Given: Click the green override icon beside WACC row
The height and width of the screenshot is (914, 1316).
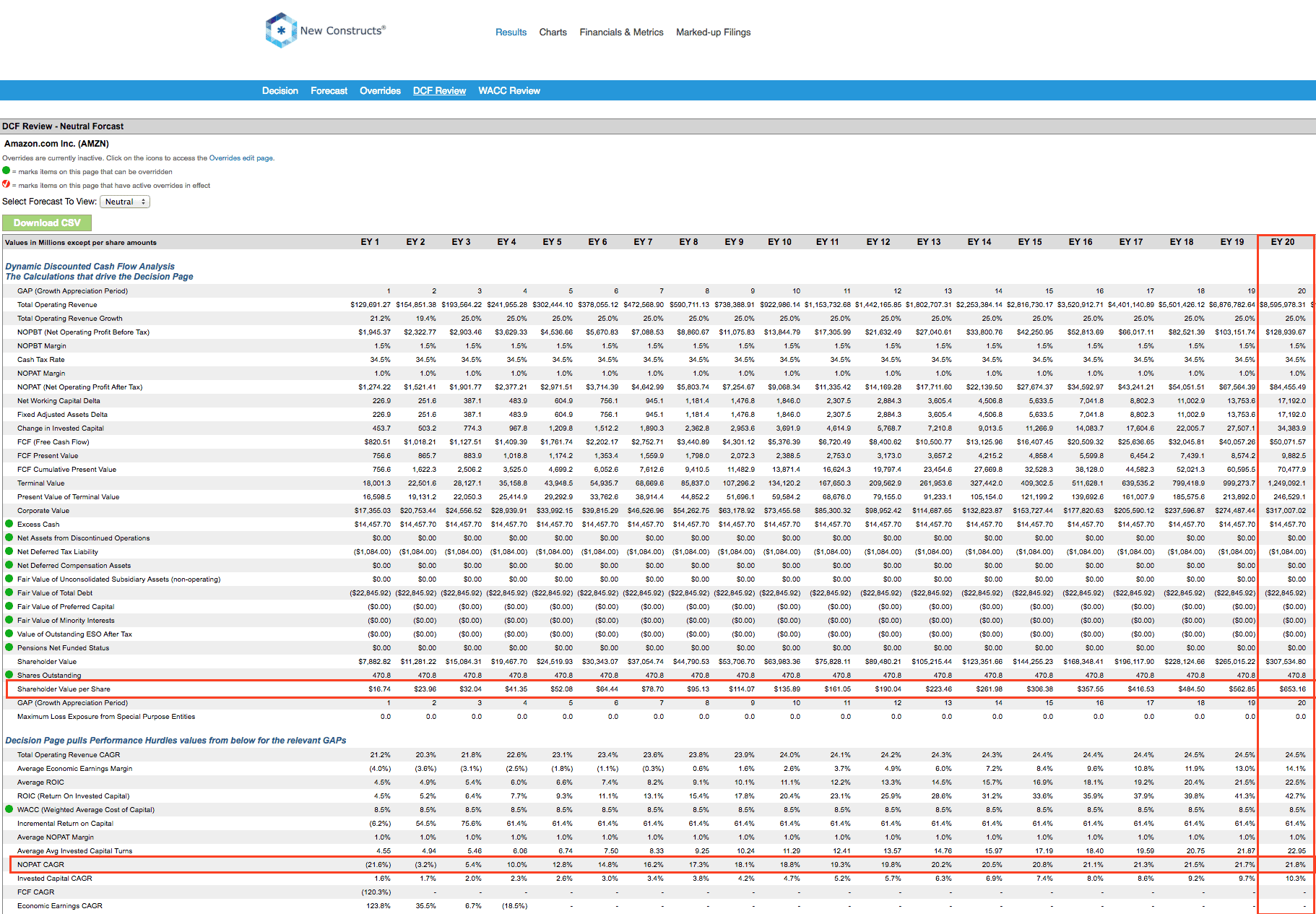Looking at the screenshot, I should [x=9, y=809].
